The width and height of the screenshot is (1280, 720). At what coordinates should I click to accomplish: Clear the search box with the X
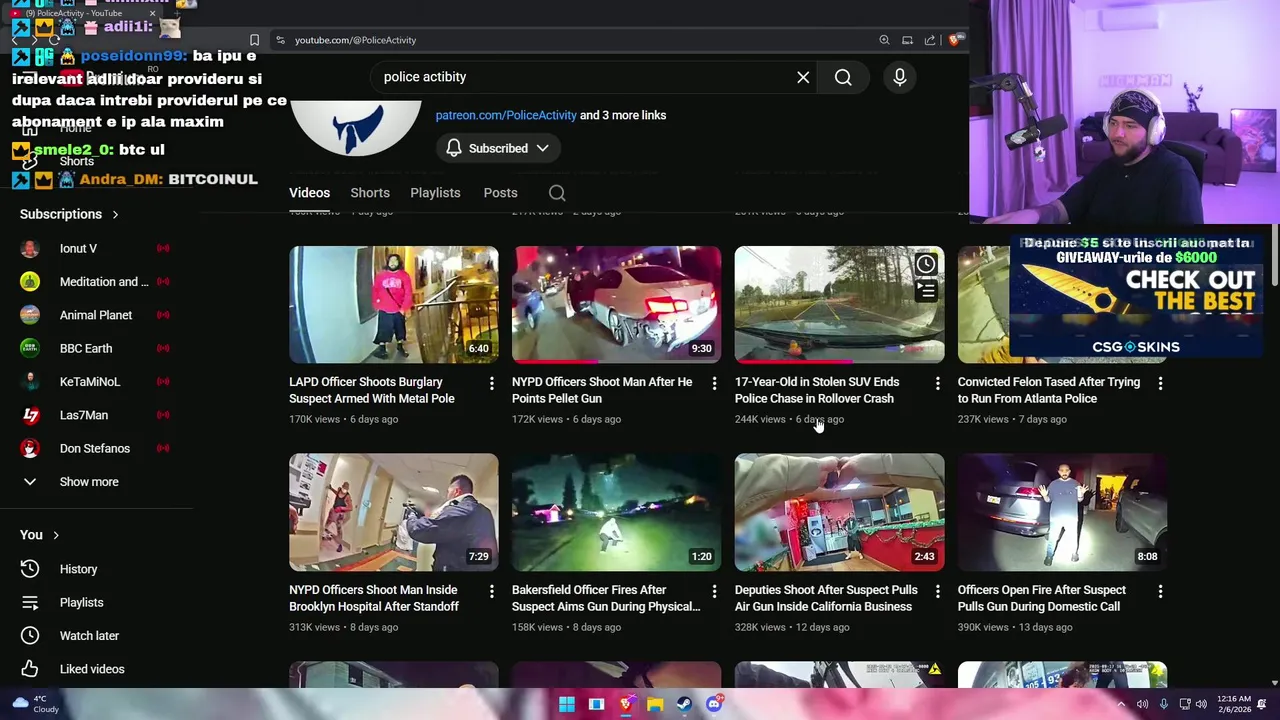click(x=803, y=77)
